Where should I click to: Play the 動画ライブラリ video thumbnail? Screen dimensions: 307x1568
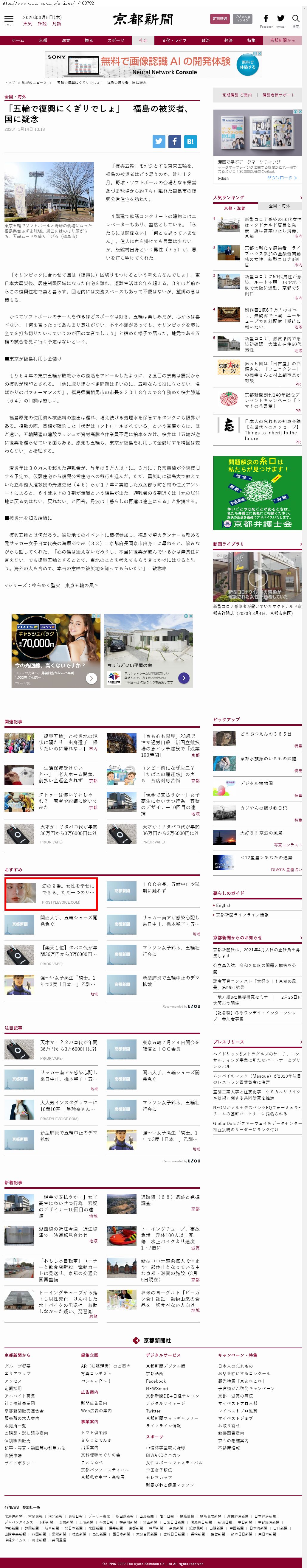(x=256, y=576)
